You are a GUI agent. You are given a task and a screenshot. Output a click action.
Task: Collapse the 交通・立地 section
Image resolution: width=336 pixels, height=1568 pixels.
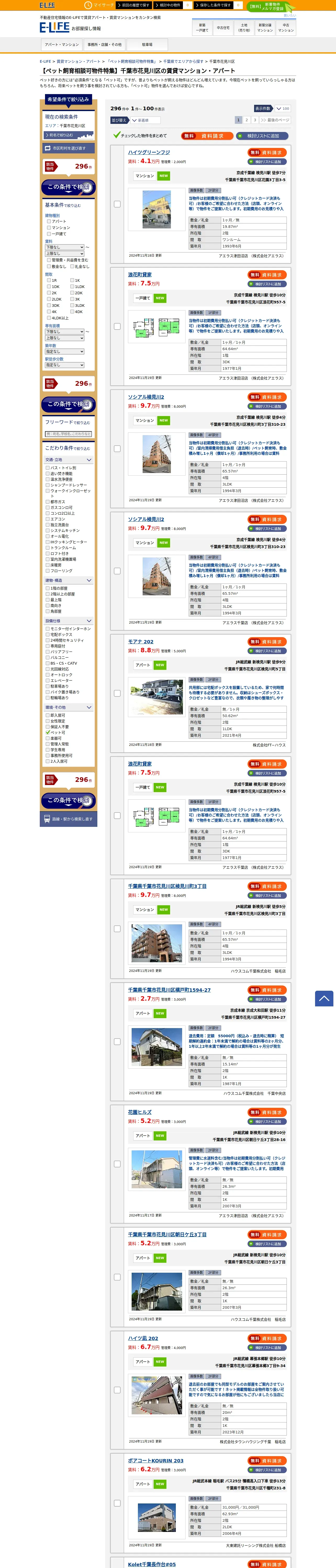[68, 460]
